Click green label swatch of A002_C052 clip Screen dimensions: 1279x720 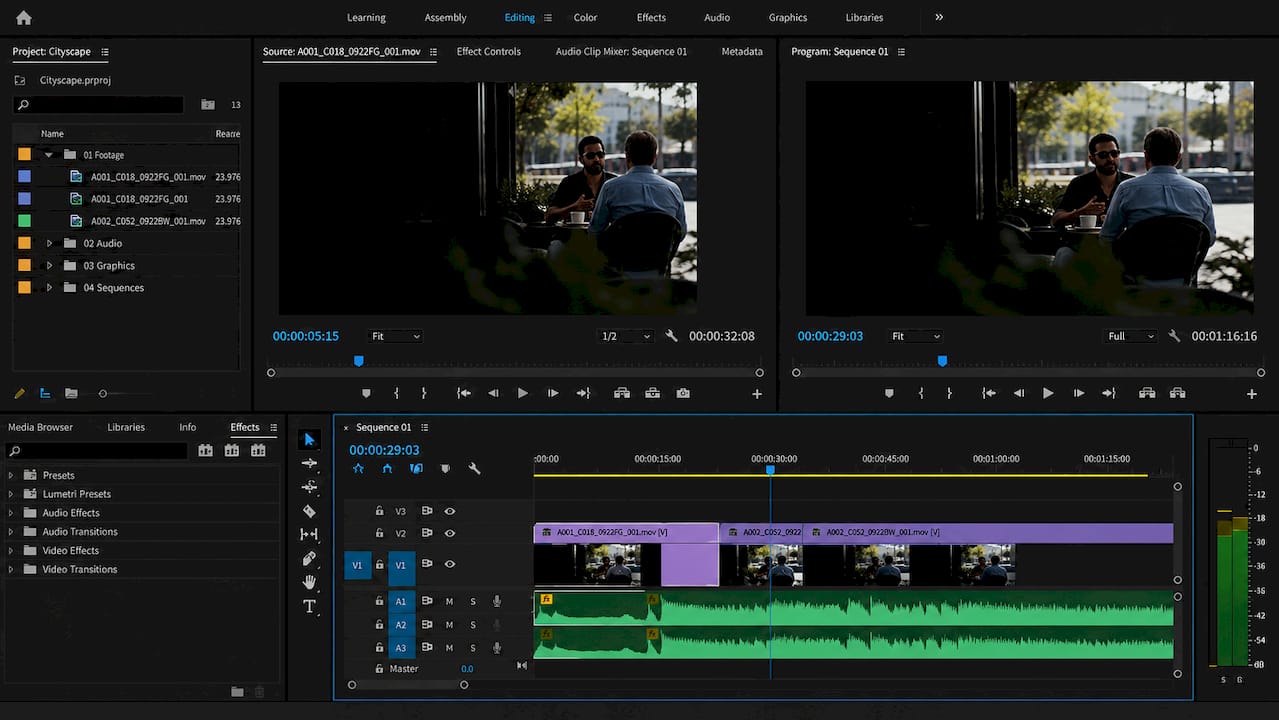click(24, 221)
